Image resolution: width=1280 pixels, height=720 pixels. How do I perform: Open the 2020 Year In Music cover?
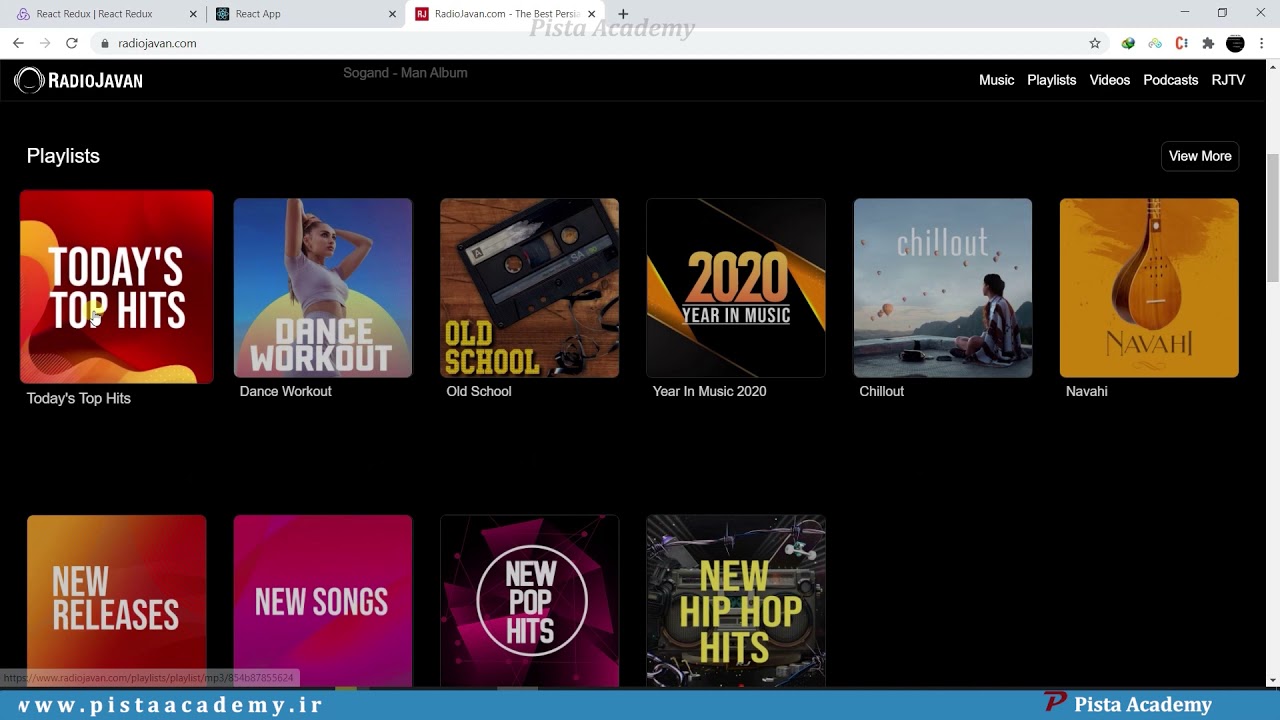736,288
